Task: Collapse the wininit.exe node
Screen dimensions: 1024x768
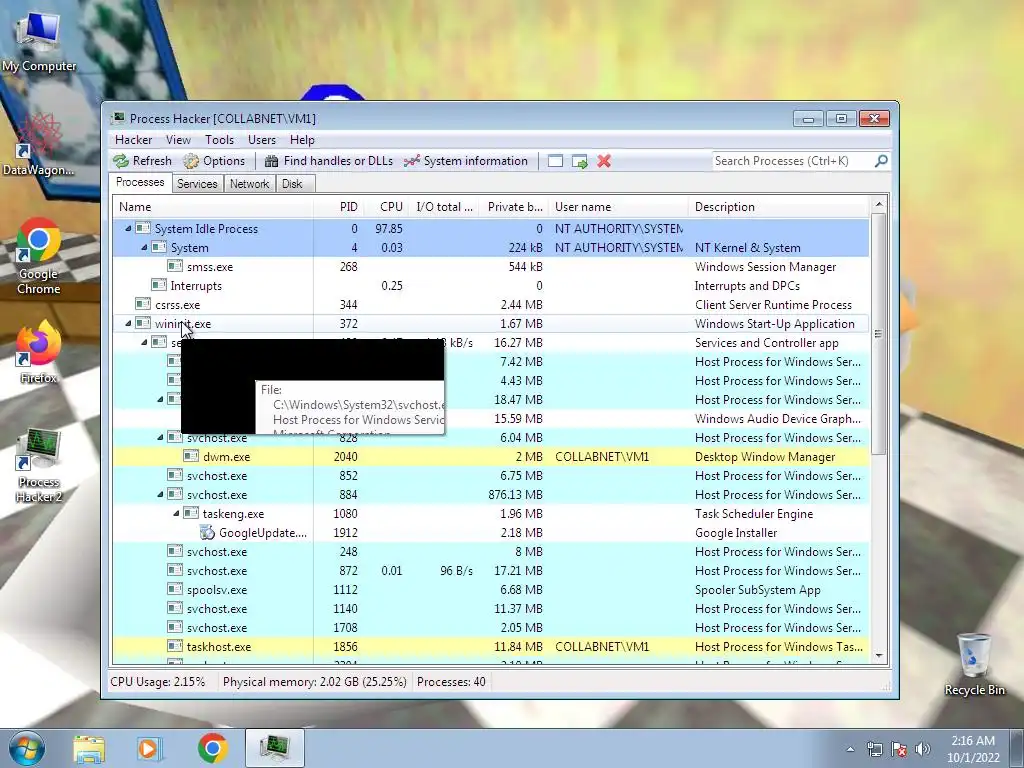Action: pos(129,323)
